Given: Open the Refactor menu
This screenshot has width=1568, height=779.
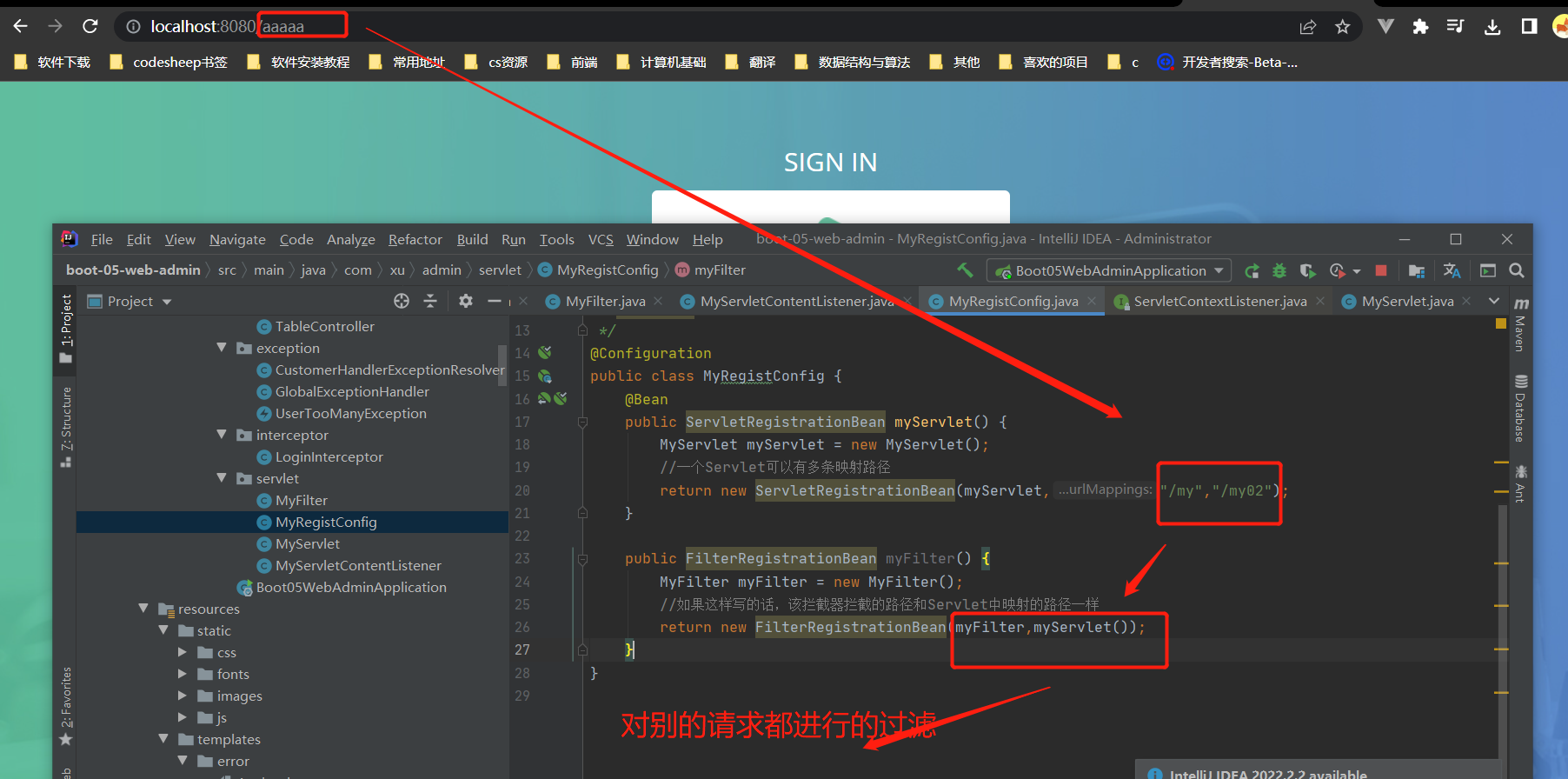Looking at the screenshot, I should [x=415, y=239].
